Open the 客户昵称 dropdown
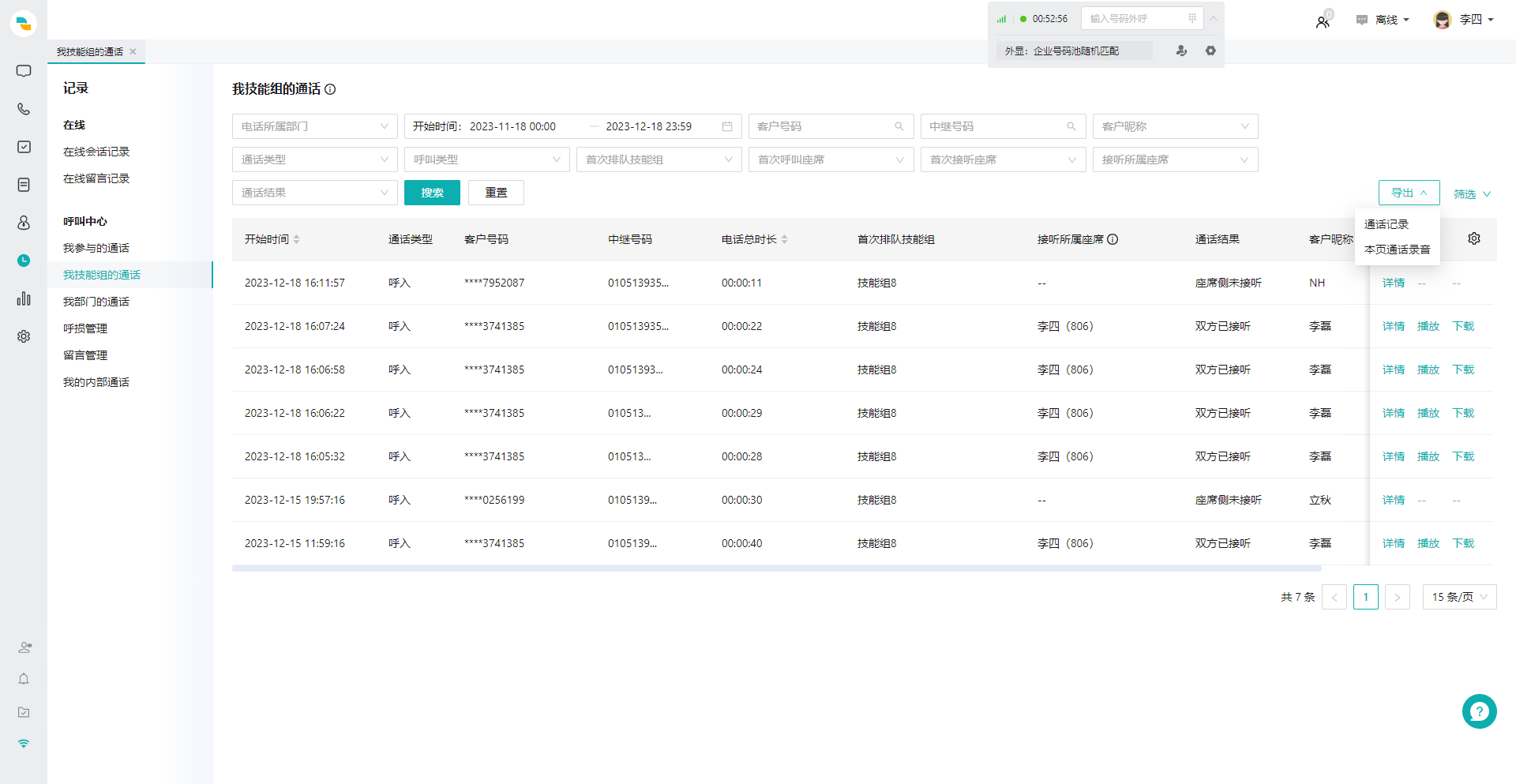Screen dimensions: 1516x784 (x=1176, y=126)
